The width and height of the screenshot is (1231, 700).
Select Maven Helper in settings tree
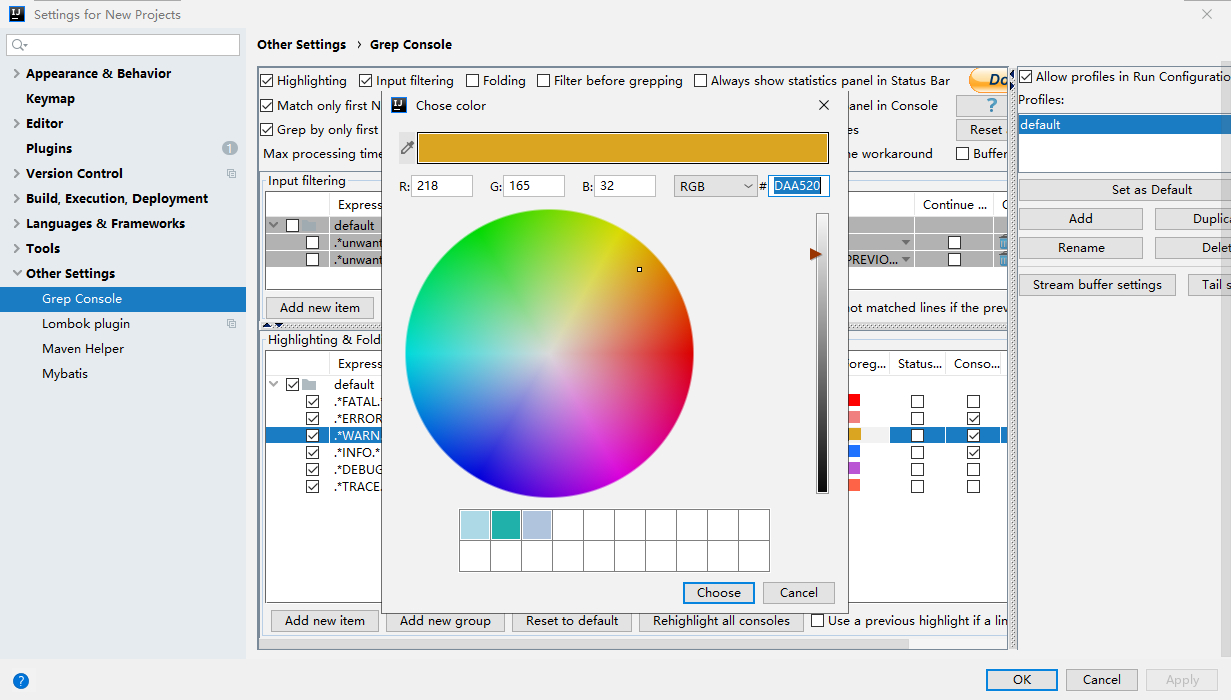83,349
